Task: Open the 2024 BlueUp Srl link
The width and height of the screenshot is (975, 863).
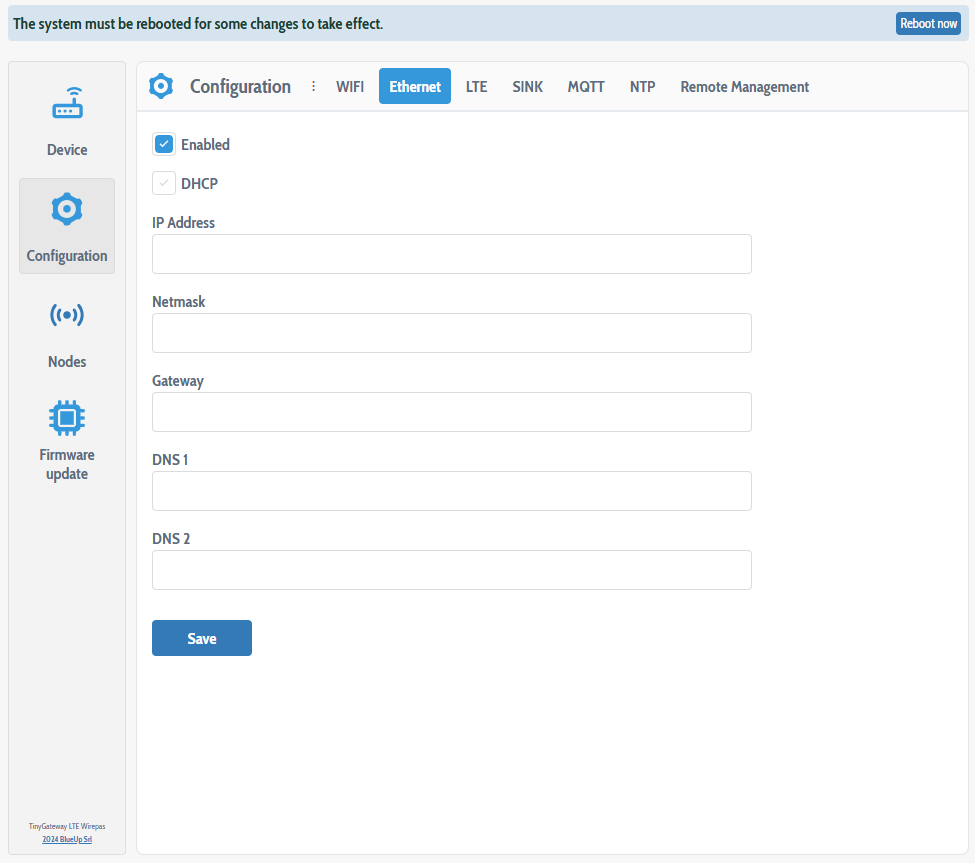Action: click(67, 839)
